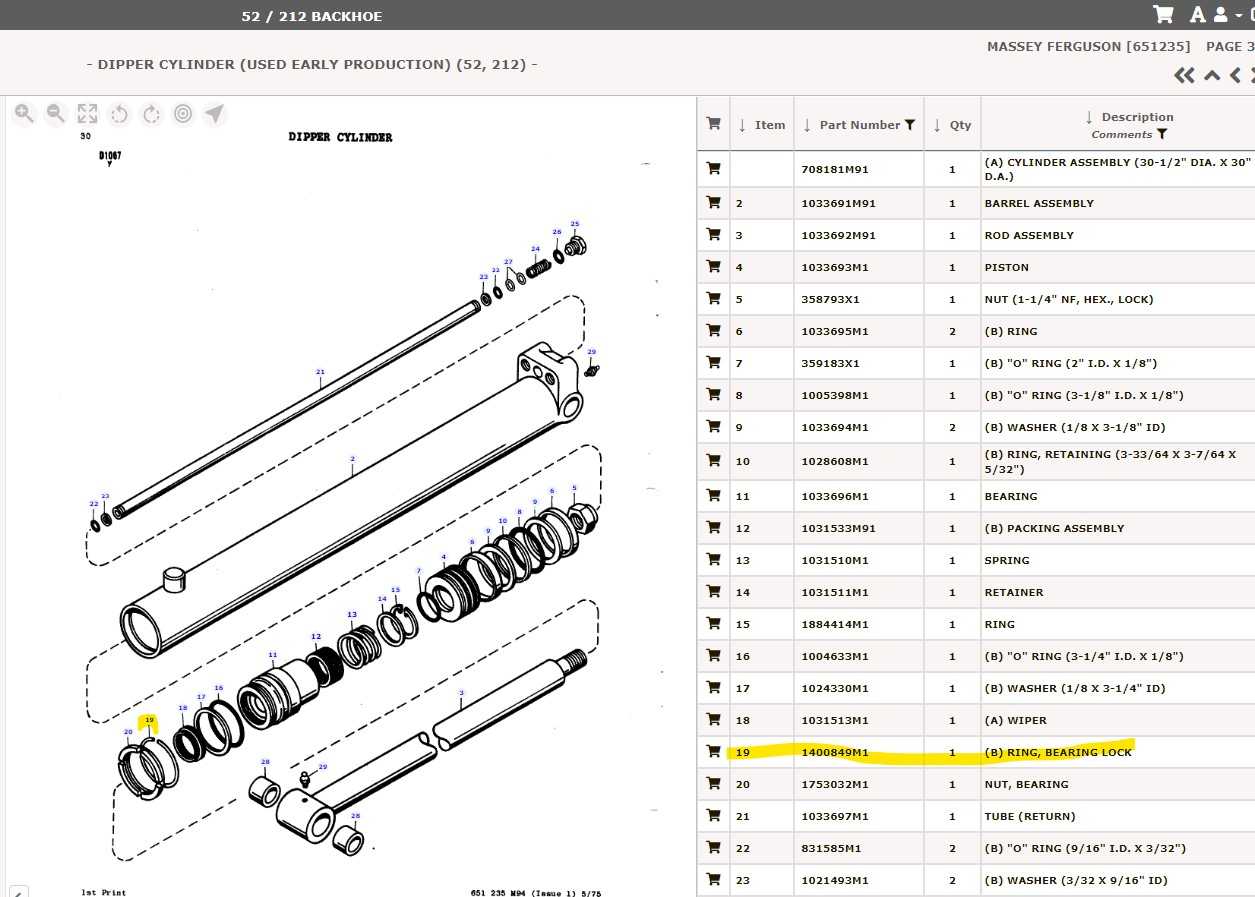Click the '52 / 212 BACKHOE' title in header

click(x=312, y=16)
